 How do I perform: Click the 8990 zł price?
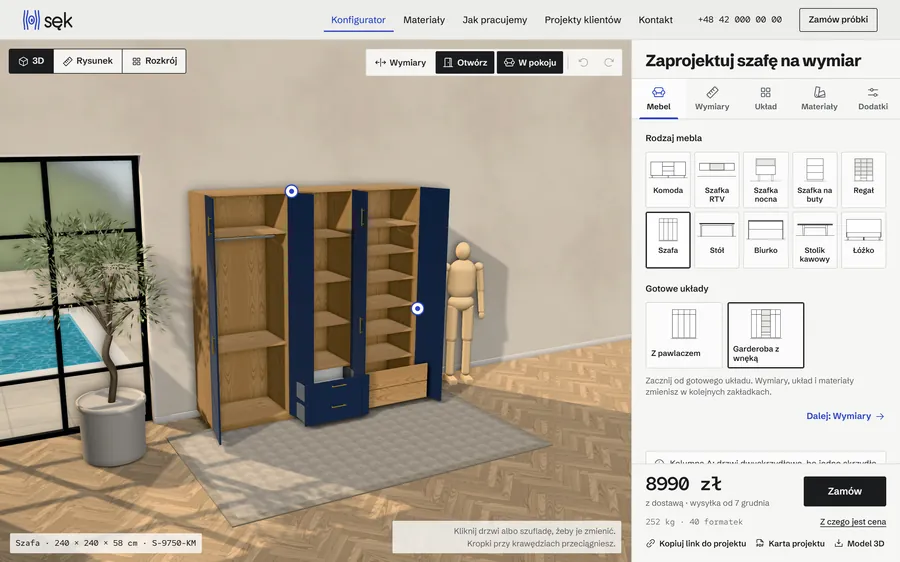pos(683,484)
